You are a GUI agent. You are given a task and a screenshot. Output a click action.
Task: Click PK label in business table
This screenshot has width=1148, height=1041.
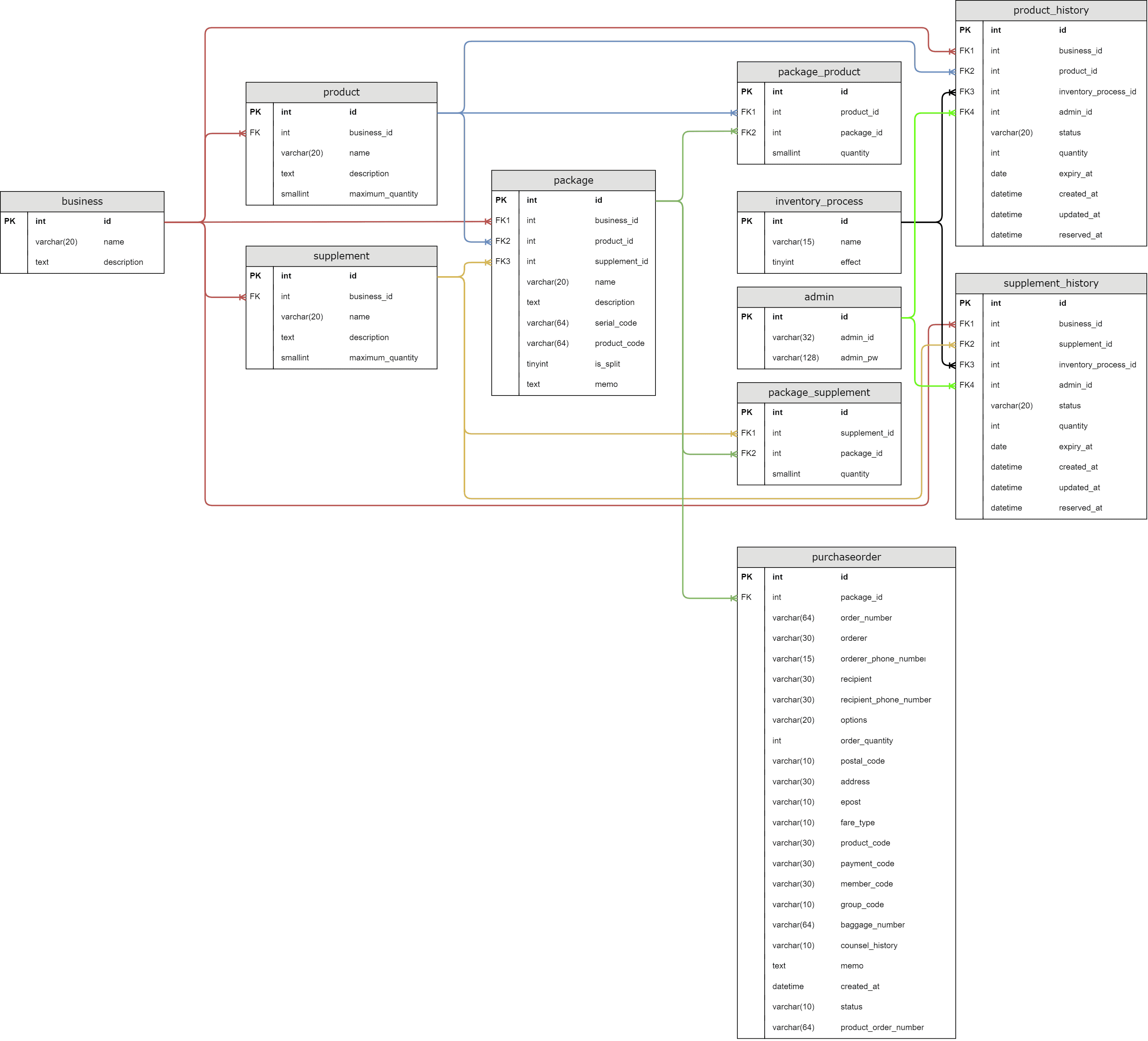(x=10, y=222)
